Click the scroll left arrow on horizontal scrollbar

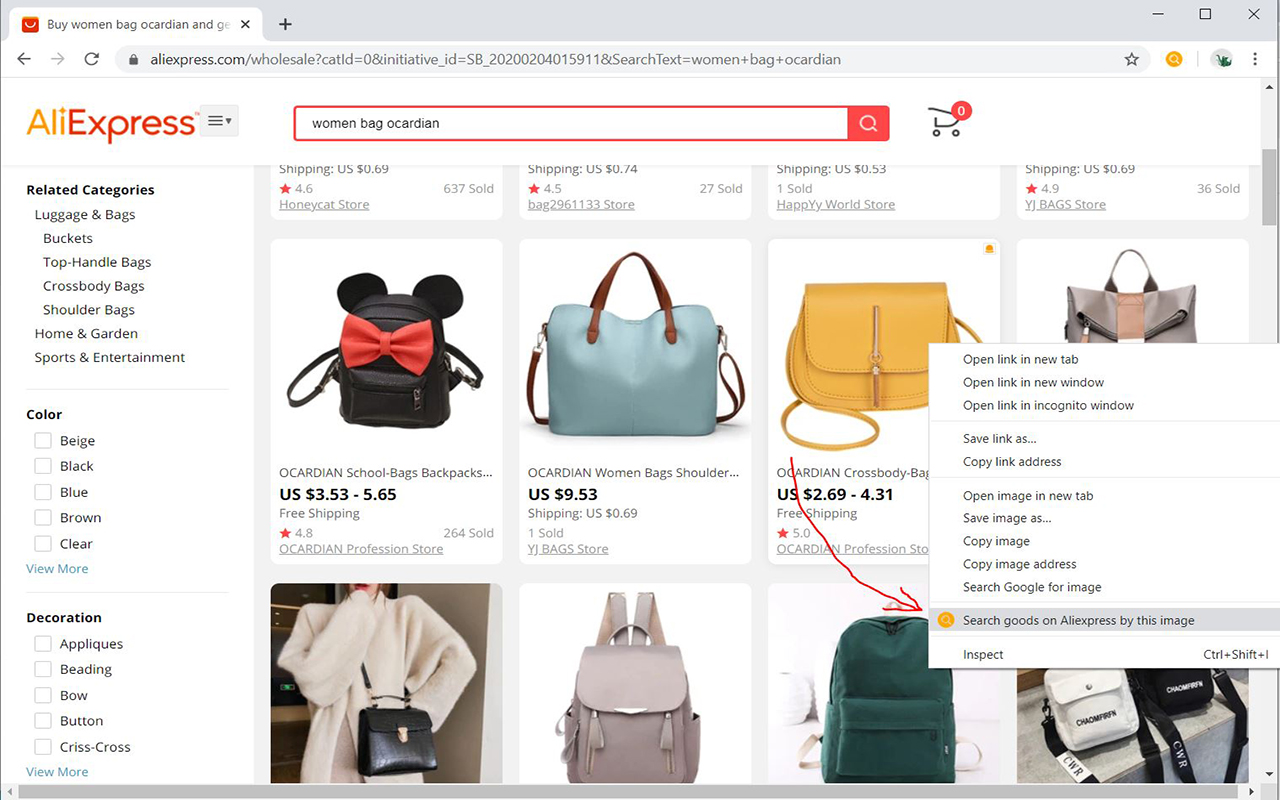8,792
